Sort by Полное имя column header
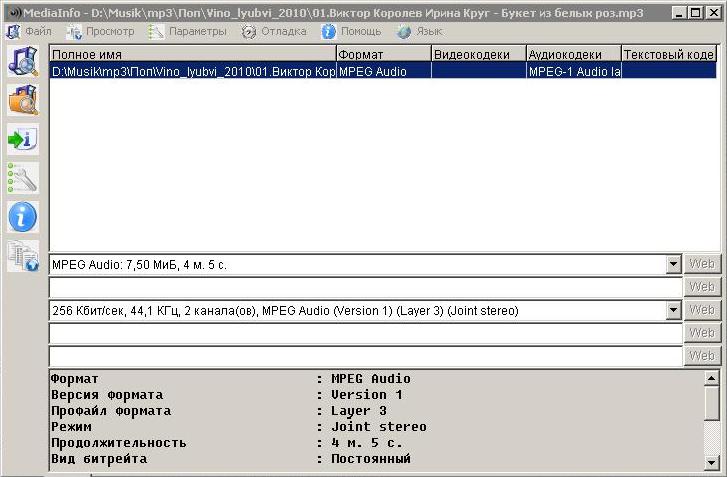This screenshot has height=477, width=727. pos(192,54)
